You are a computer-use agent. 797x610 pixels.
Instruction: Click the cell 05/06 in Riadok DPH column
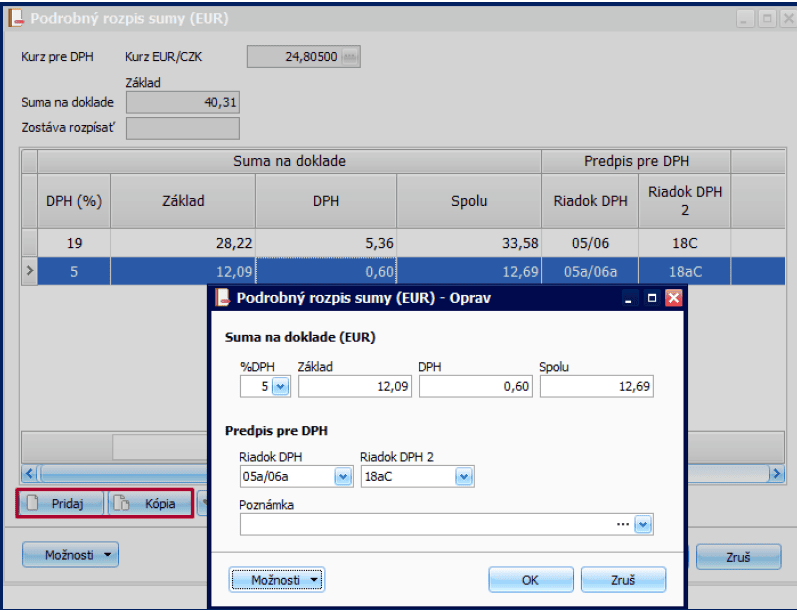click(590, 243)
